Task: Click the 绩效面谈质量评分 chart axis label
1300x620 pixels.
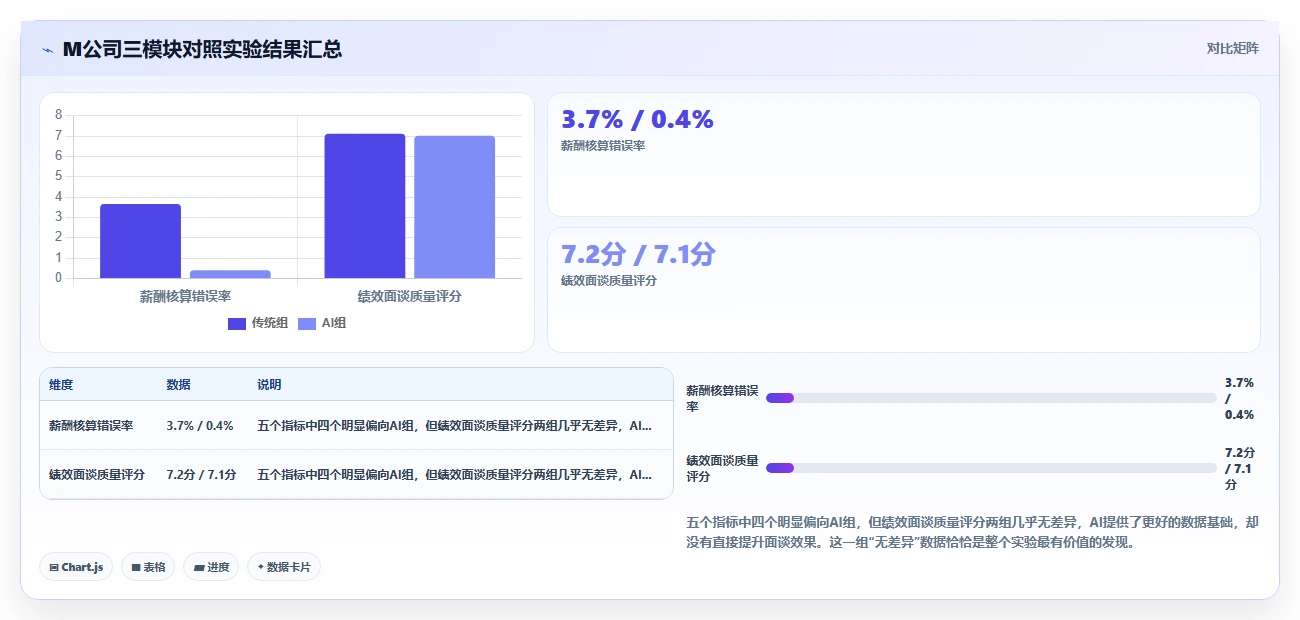Action: [x=409, y=297]
